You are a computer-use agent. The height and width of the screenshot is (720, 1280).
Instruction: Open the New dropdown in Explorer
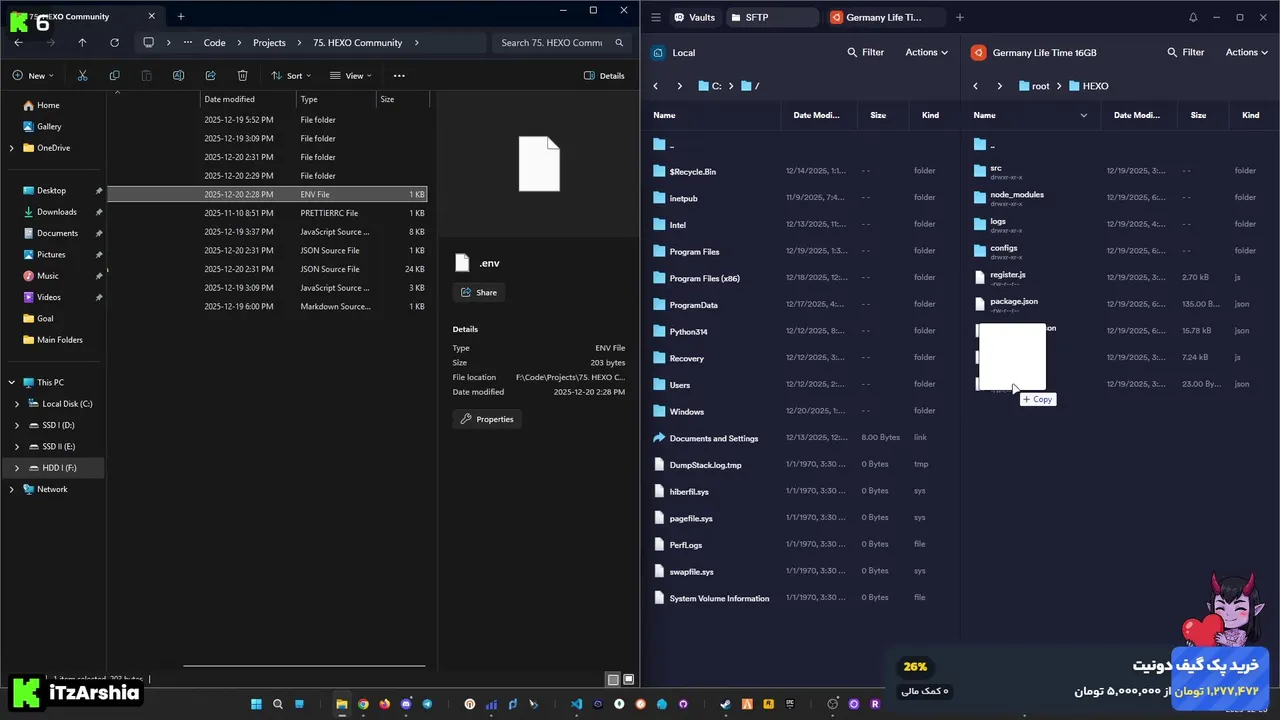tap(33, 75)
